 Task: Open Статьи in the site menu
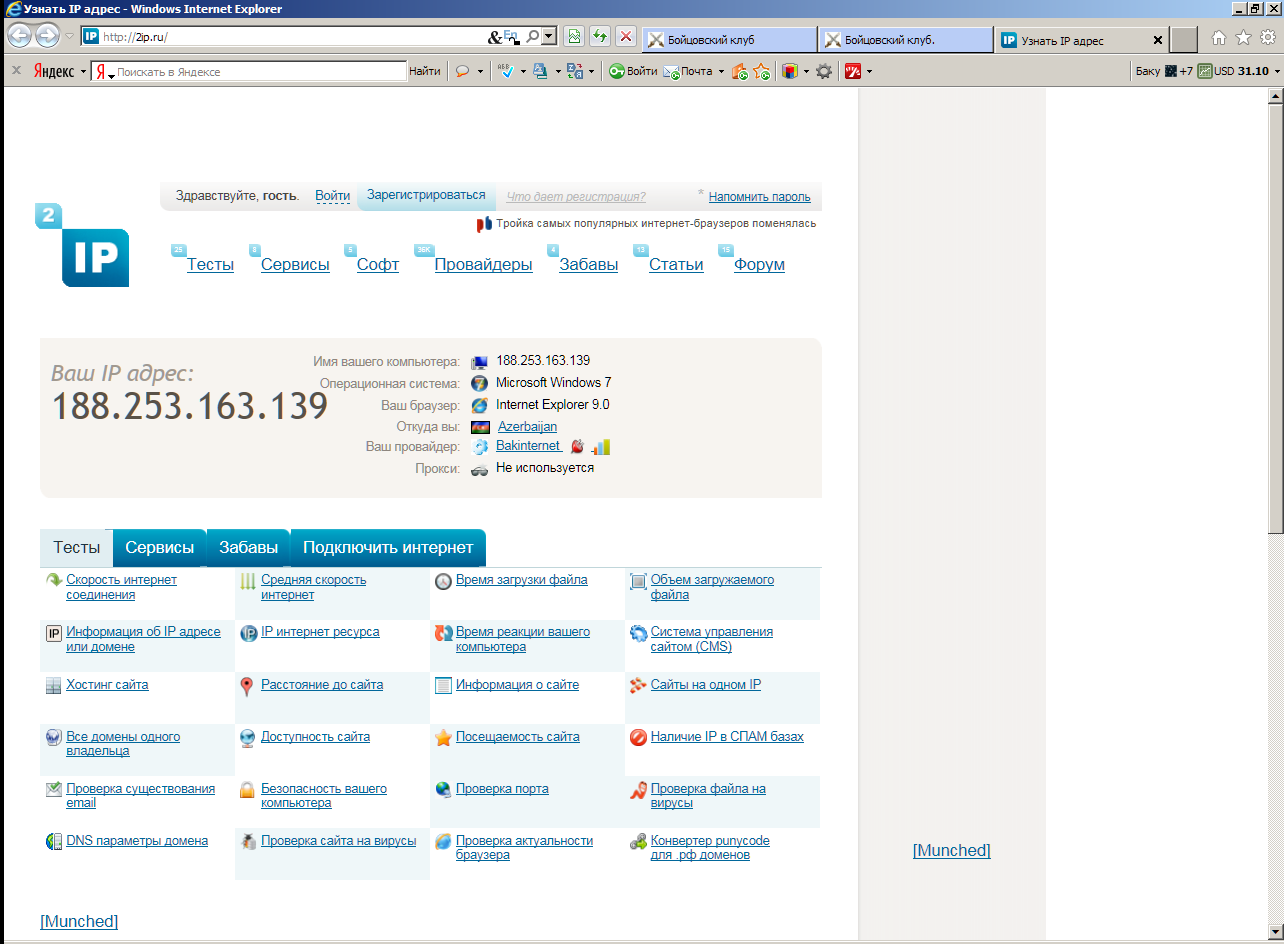pos(676,265)
